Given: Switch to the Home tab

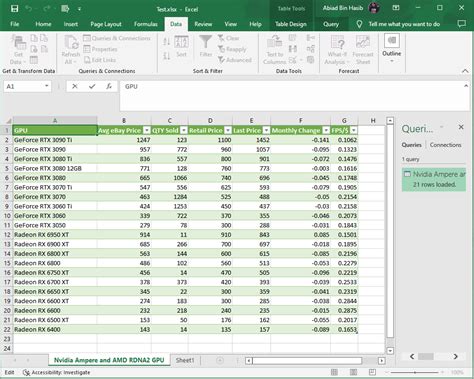Looking at the screenshot, I should pos(43,24).
